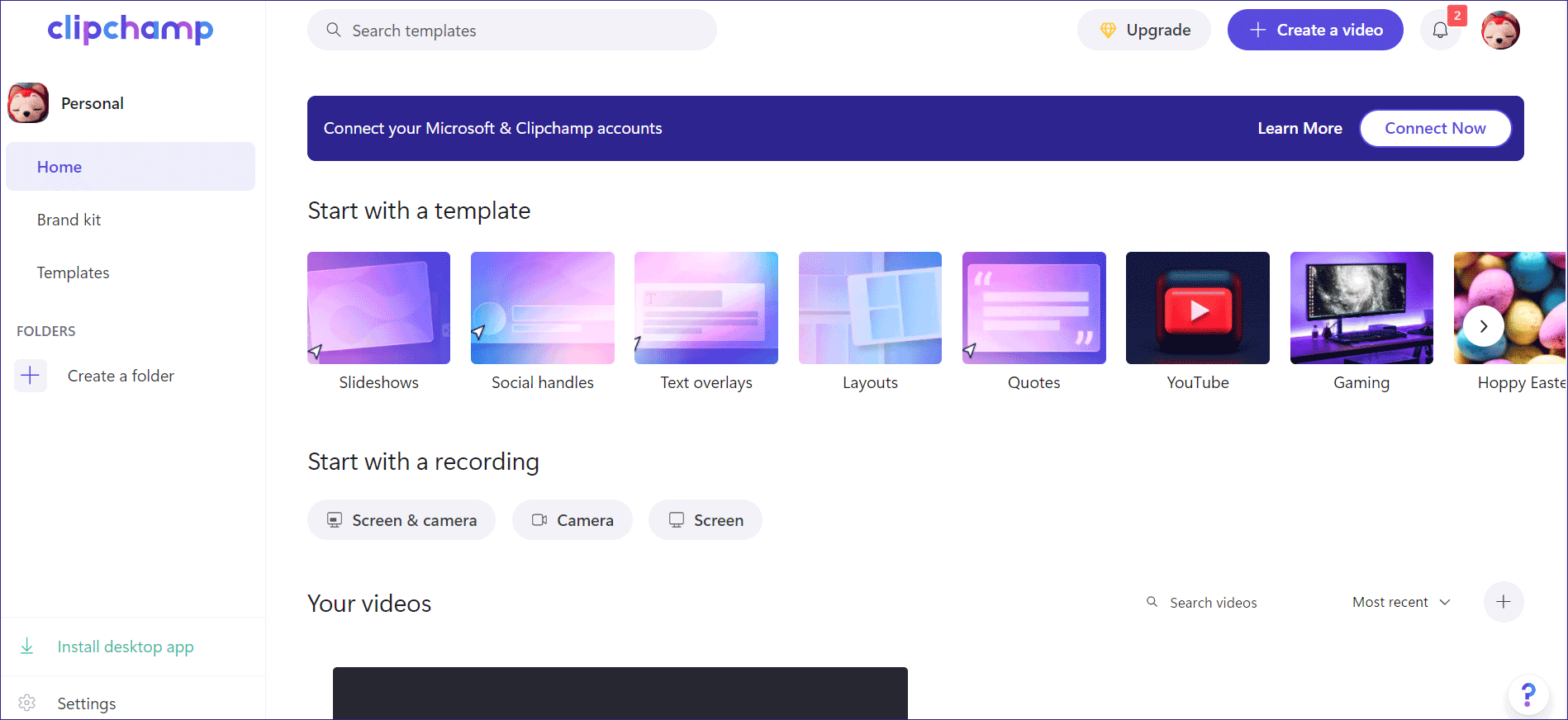The width and height of the screenshot is (1568, 720).
Task: Go to Home in the sidebar
Action: [131, 167]
